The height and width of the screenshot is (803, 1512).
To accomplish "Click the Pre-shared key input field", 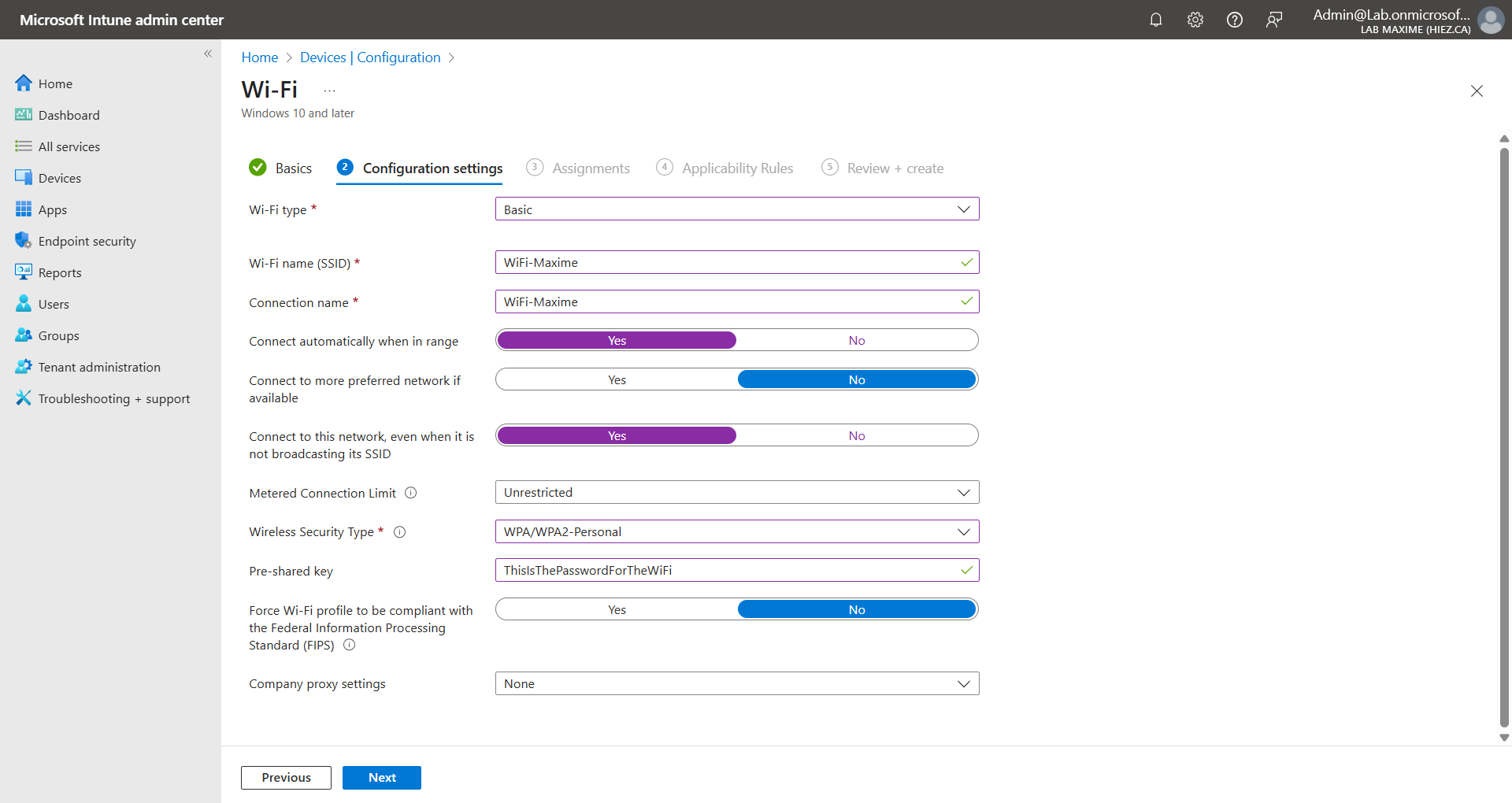I will pyautogui.click(x=728, y=571).
